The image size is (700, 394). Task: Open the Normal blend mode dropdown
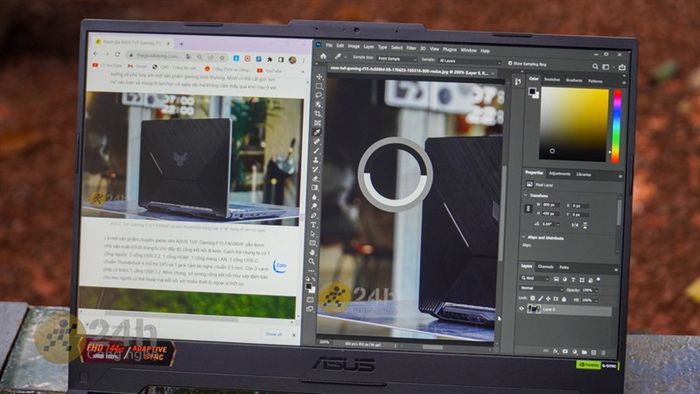tap(541, 288)
